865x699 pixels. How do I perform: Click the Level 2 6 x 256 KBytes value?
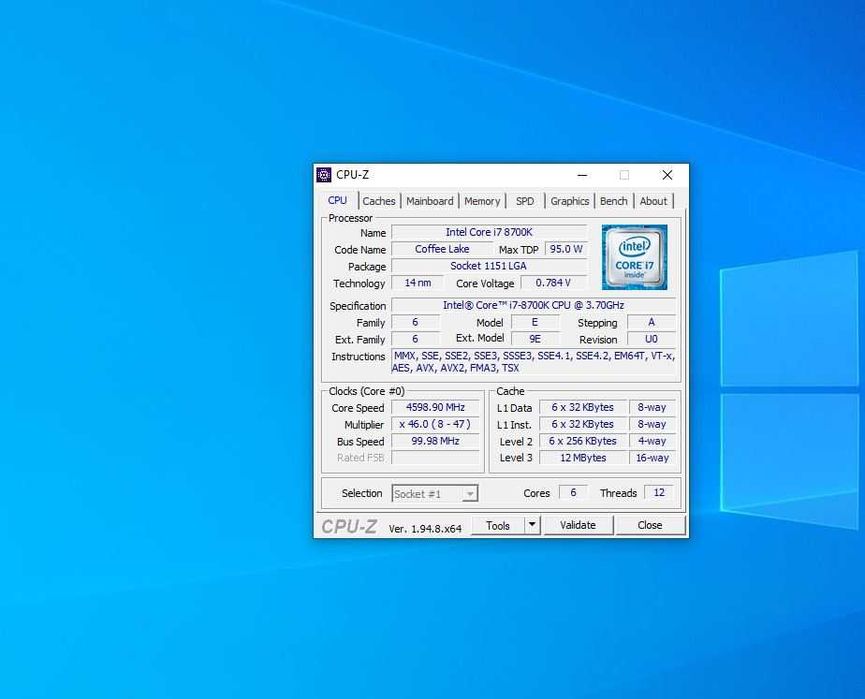tap(583, 441)
